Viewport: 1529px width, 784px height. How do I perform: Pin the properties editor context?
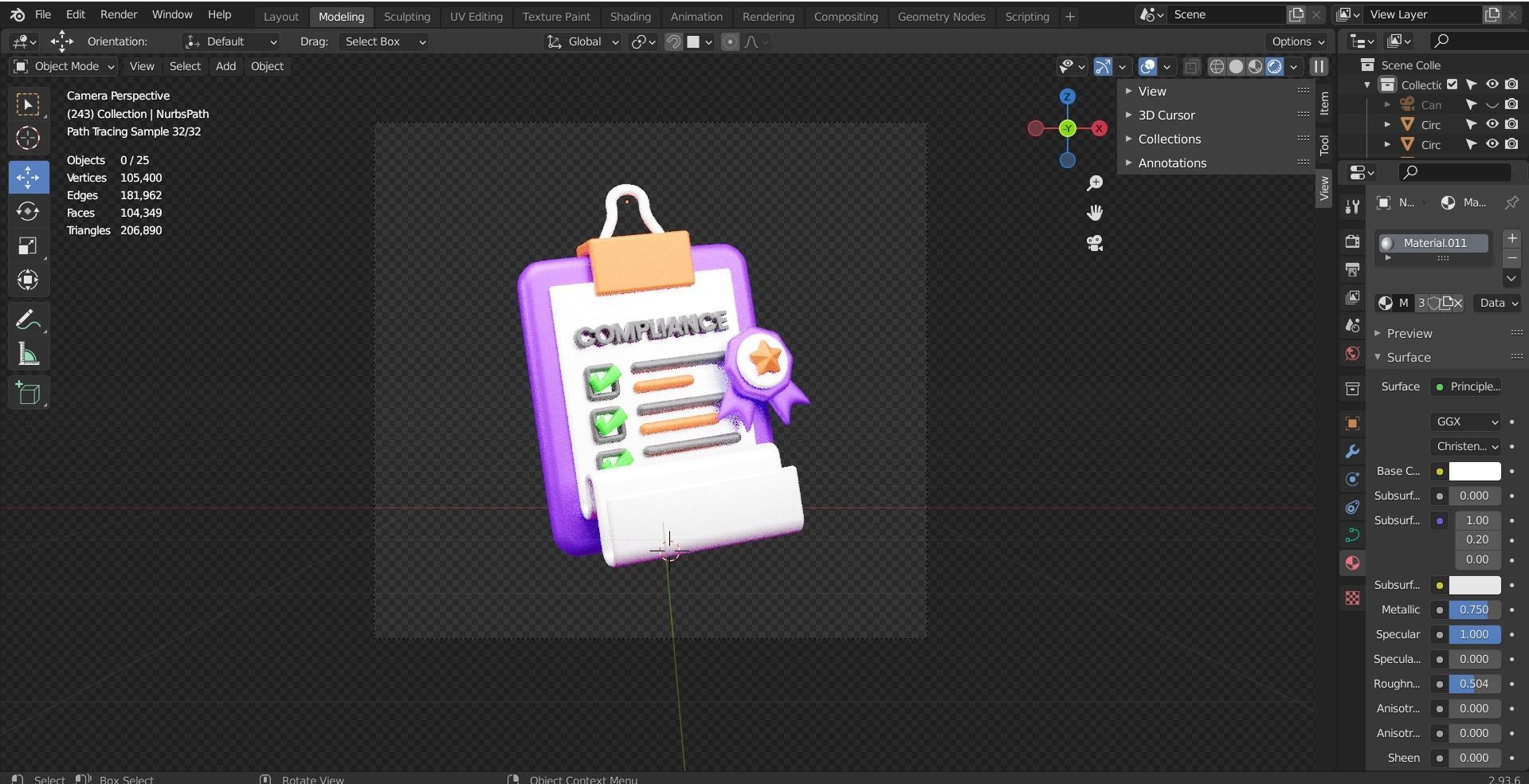tap(1511, 203)
